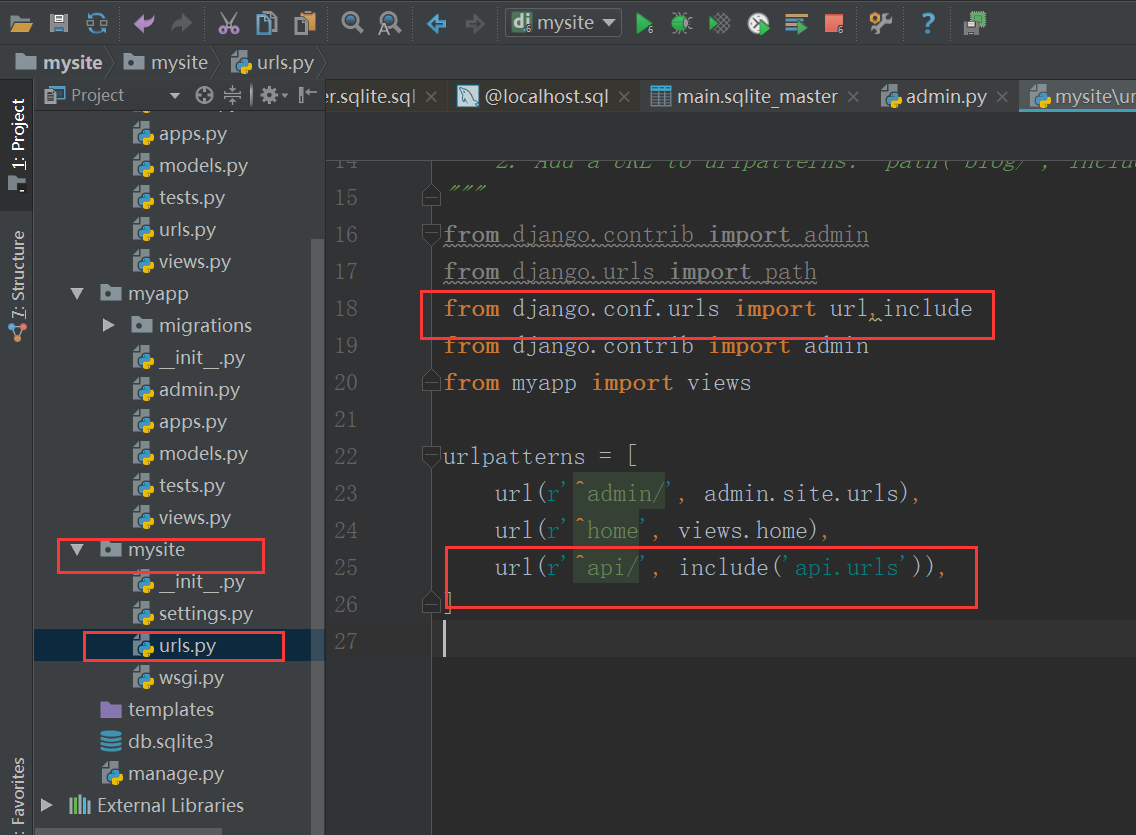
Task: Click the concurrency diagram run icon
Action: (796, 23)
